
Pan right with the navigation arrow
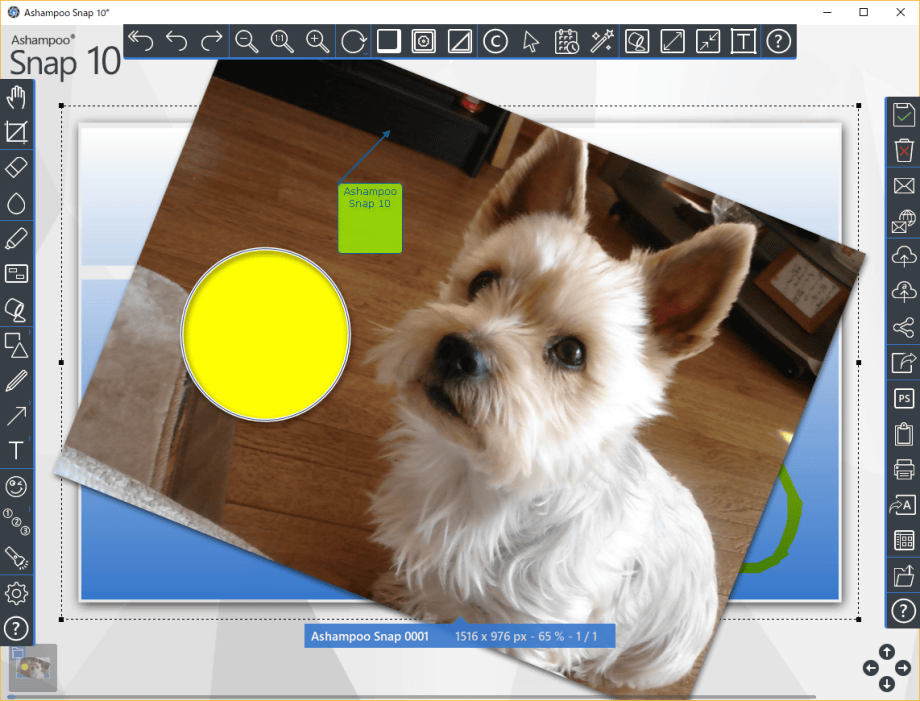pyautogui.click(x=902, y=668)
